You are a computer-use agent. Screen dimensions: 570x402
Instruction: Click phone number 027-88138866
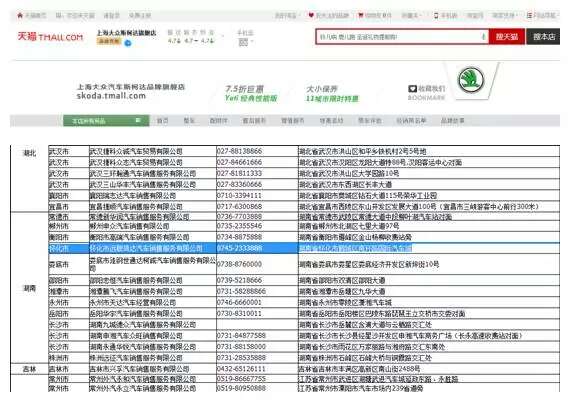239,151
